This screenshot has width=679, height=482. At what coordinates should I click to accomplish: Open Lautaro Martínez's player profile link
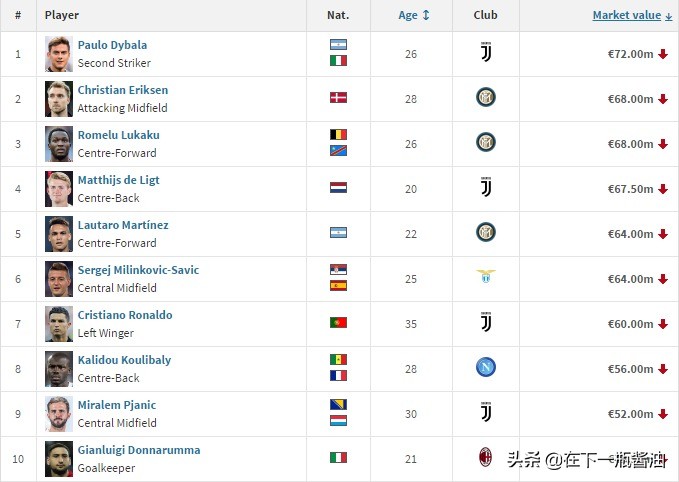123,225
